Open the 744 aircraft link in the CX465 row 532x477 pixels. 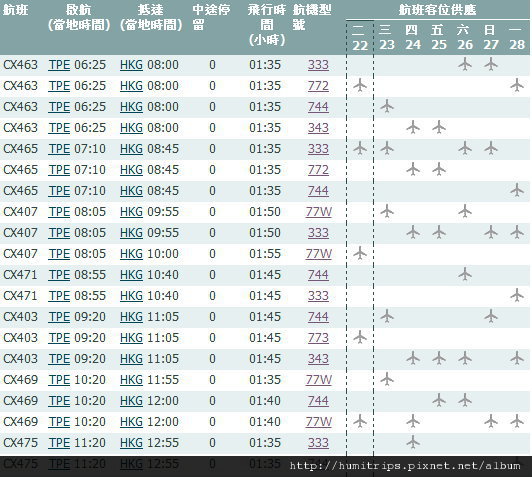[x=318, y=191]
